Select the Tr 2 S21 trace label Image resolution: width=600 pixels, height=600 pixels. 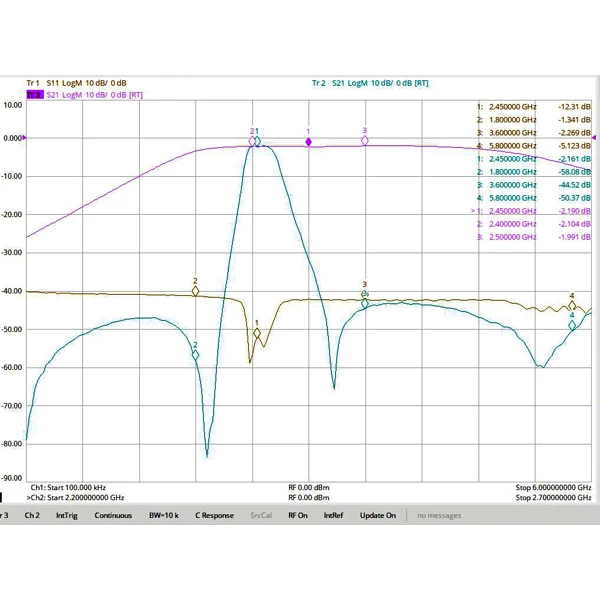370,83
